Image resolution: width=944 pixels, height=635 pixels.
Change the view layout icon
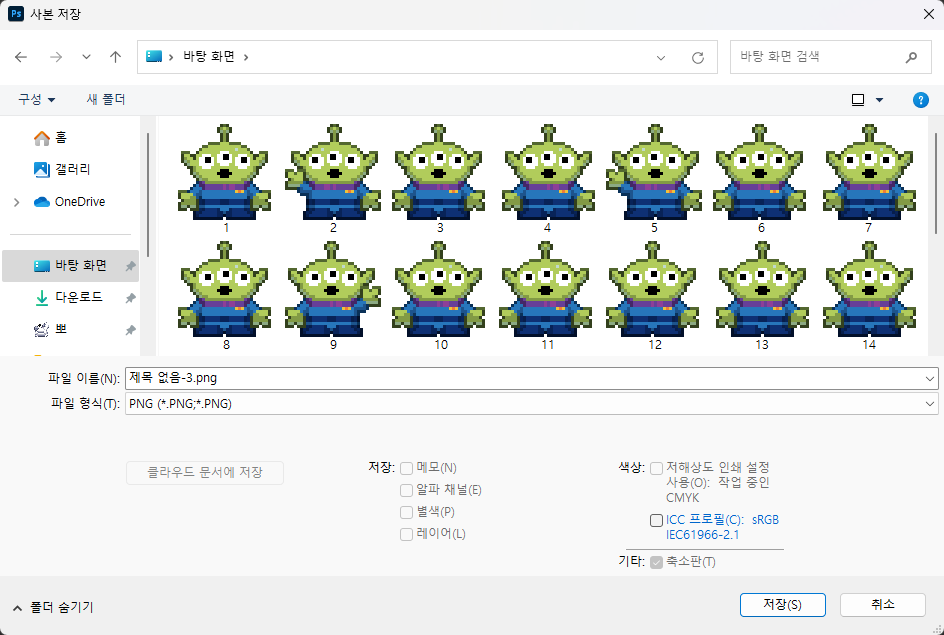coord(858,100)
